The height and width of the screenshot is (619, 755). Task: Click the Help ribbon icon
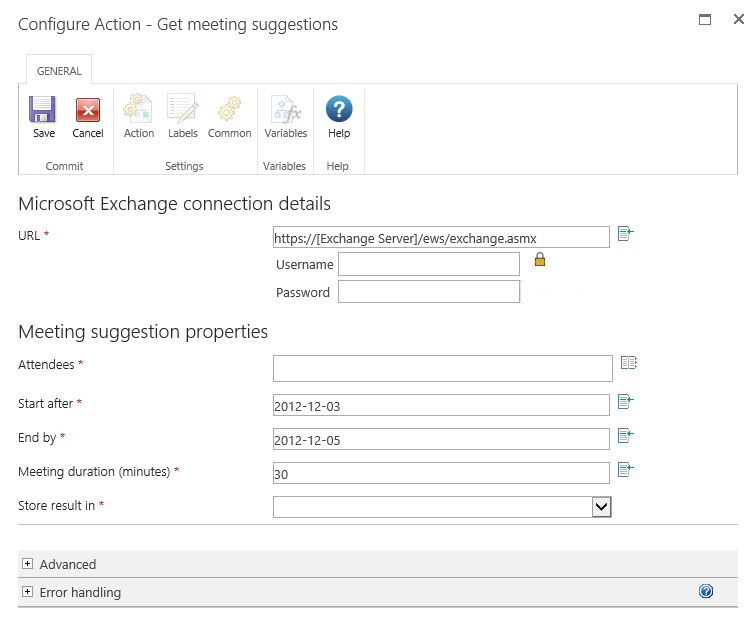339,110
